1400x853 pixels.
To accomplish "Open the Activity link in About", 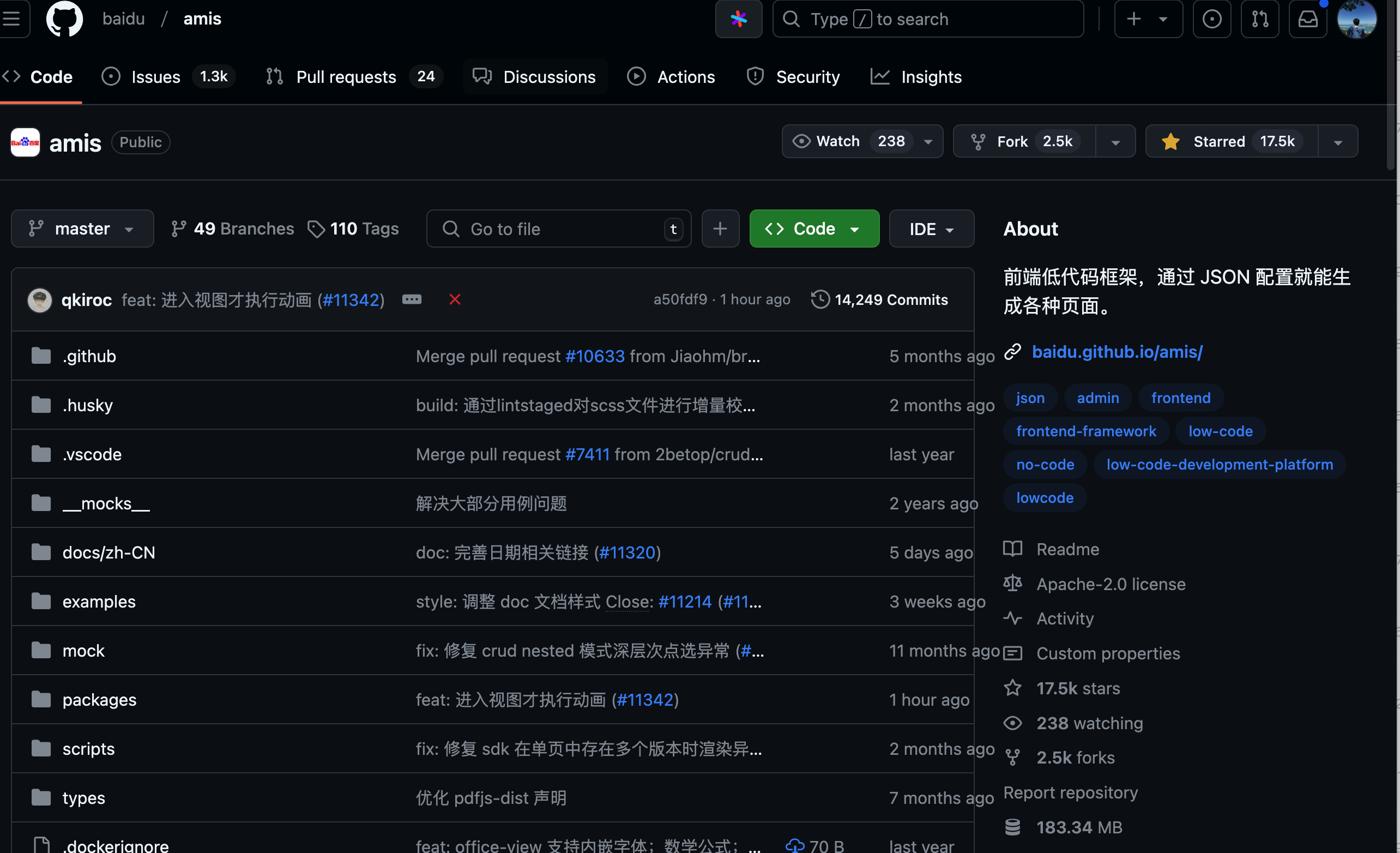I will click(x=1065, y=618).
